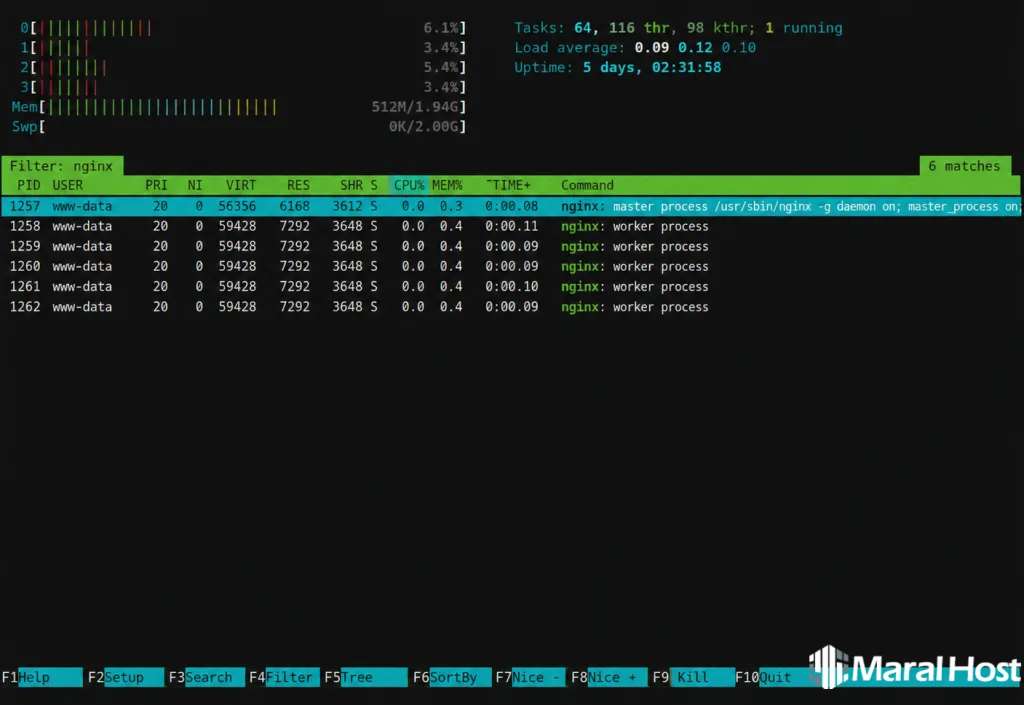
Task: Click RES value 6168
Action: (295, 206)
